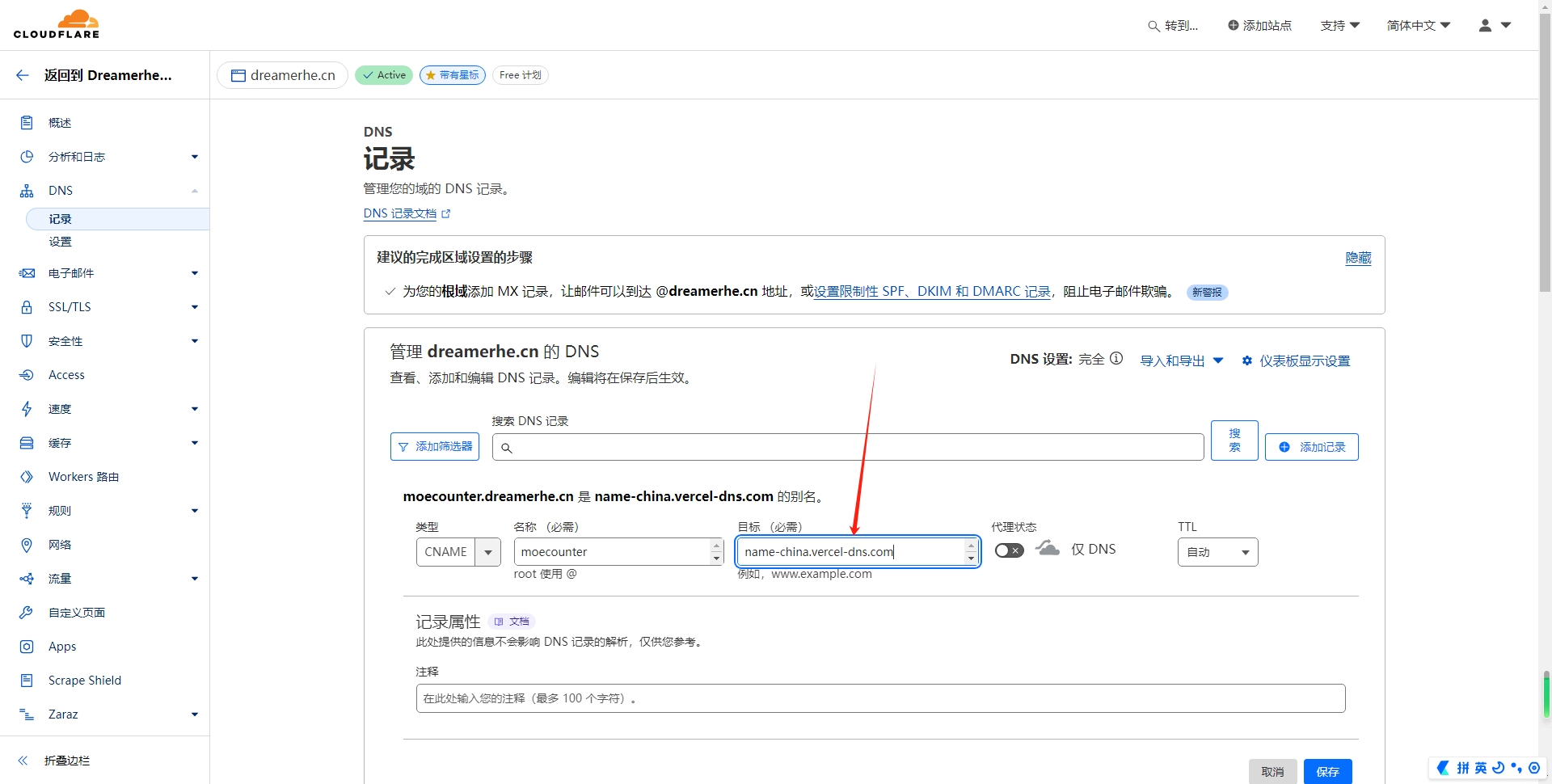Expand the SSL/TLS sidebar section

[x=195, y=307]
